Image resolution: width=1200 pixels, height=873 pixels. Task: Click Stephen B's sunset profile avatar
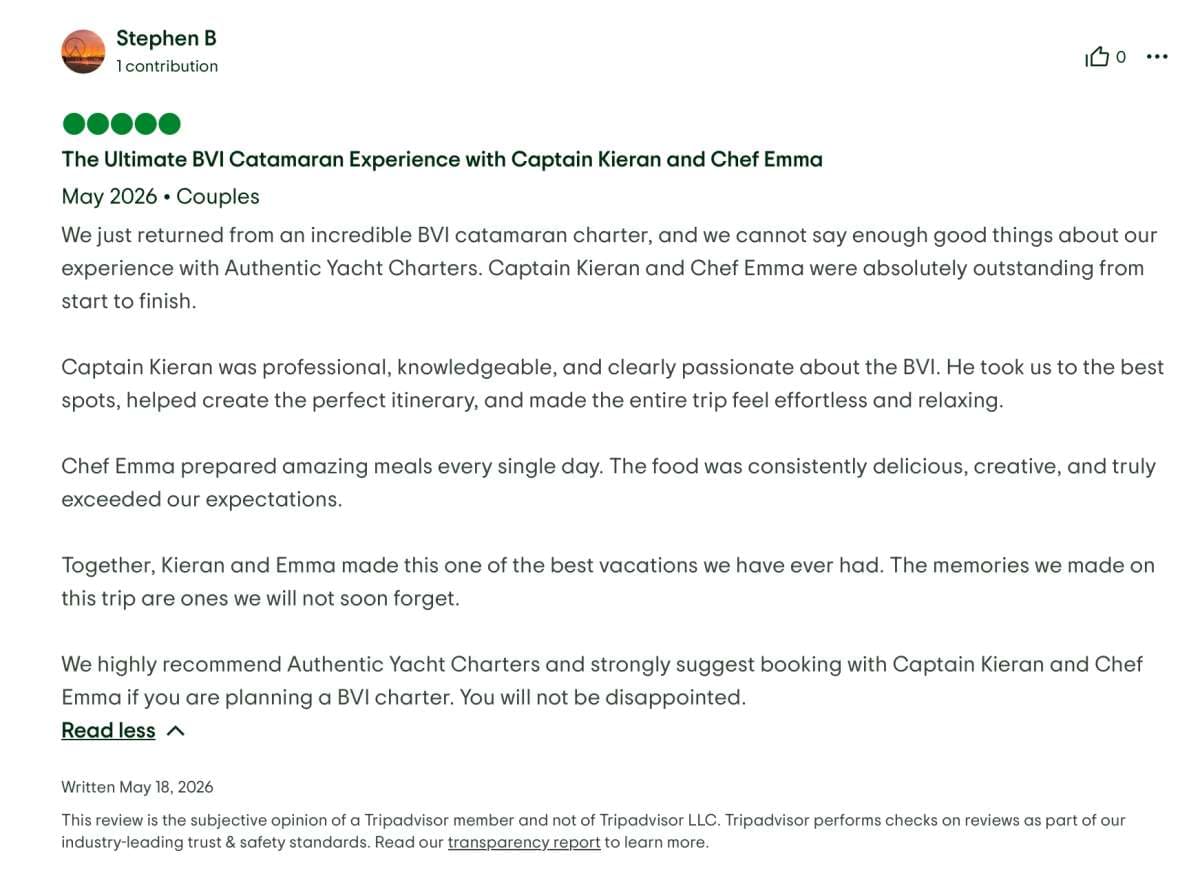(x=83, y=51)
